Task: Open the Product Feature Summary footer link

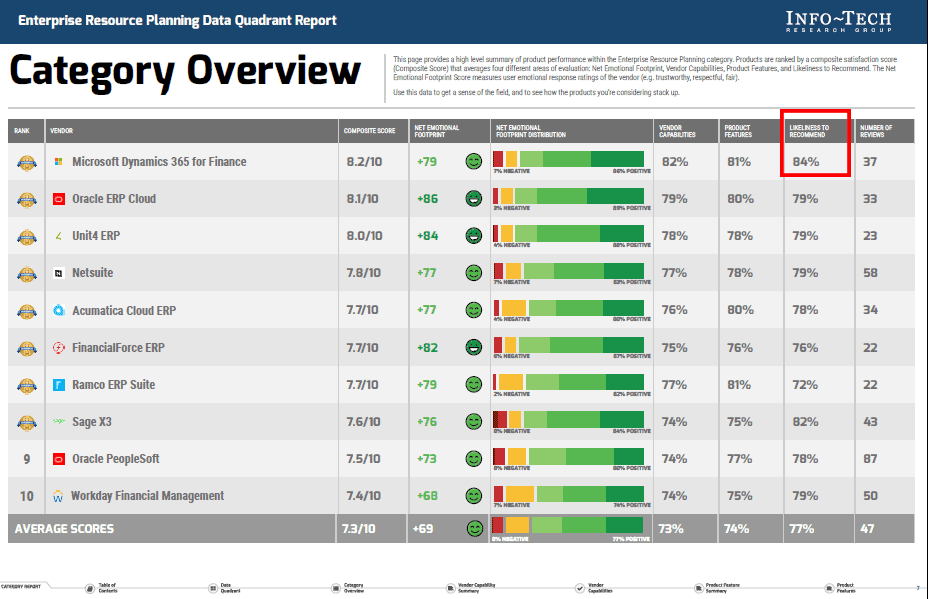Action: (722, 588)
